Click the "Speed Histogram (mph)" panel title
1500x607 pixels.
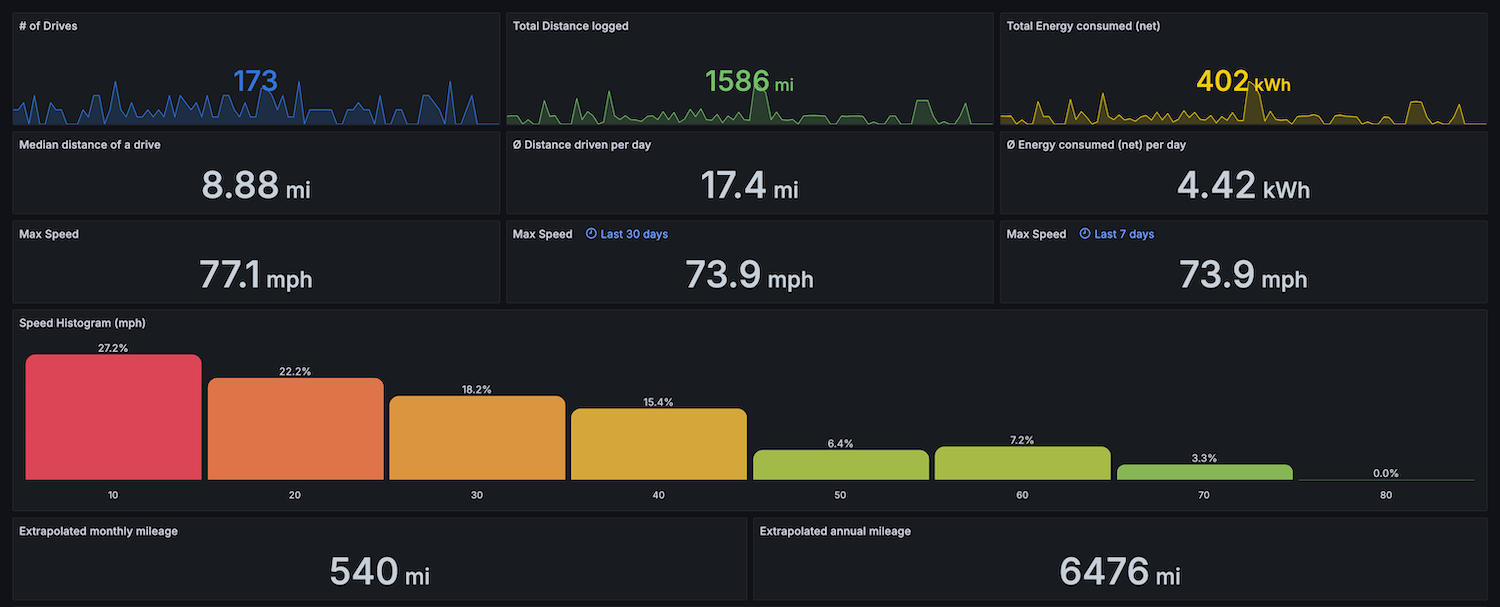[x=81, y=323]
